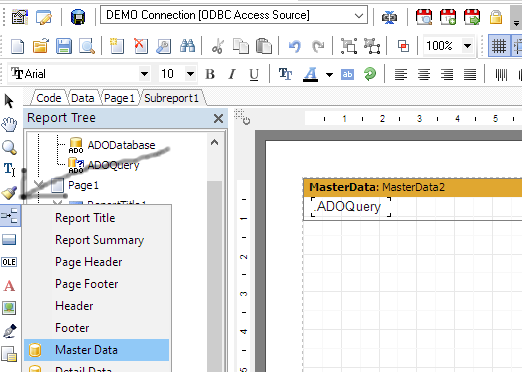Viewport: 522px width, 372px height.
Task: Select the Zoom magnifier tool
Action: [x=9, y=147]
